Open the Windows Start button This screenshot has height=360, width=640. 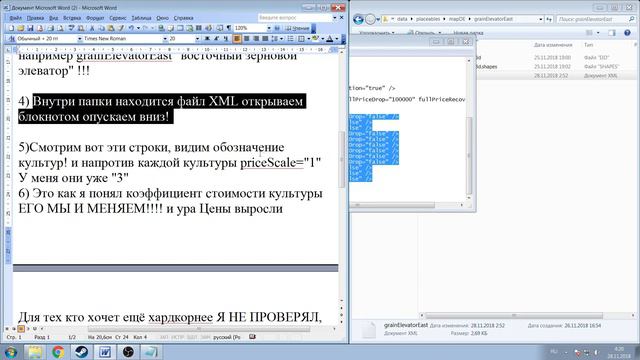(10, 352)
